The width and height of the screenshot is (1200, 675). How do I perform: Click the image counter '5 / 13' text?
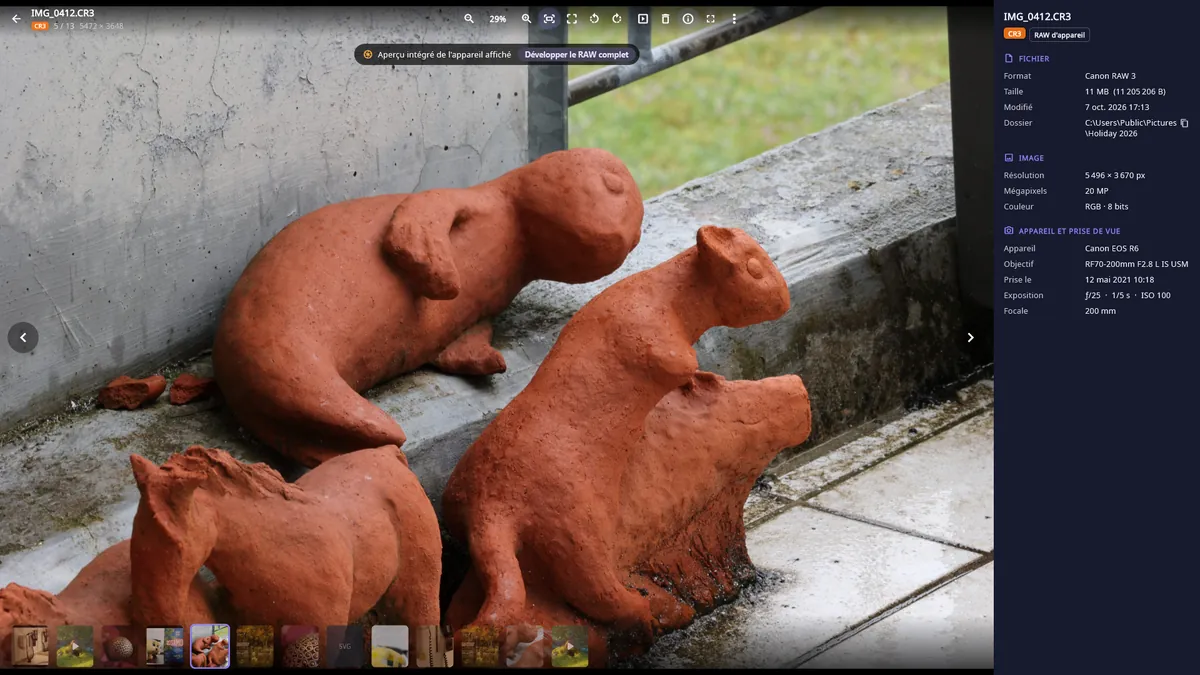[x=64, y=26]
